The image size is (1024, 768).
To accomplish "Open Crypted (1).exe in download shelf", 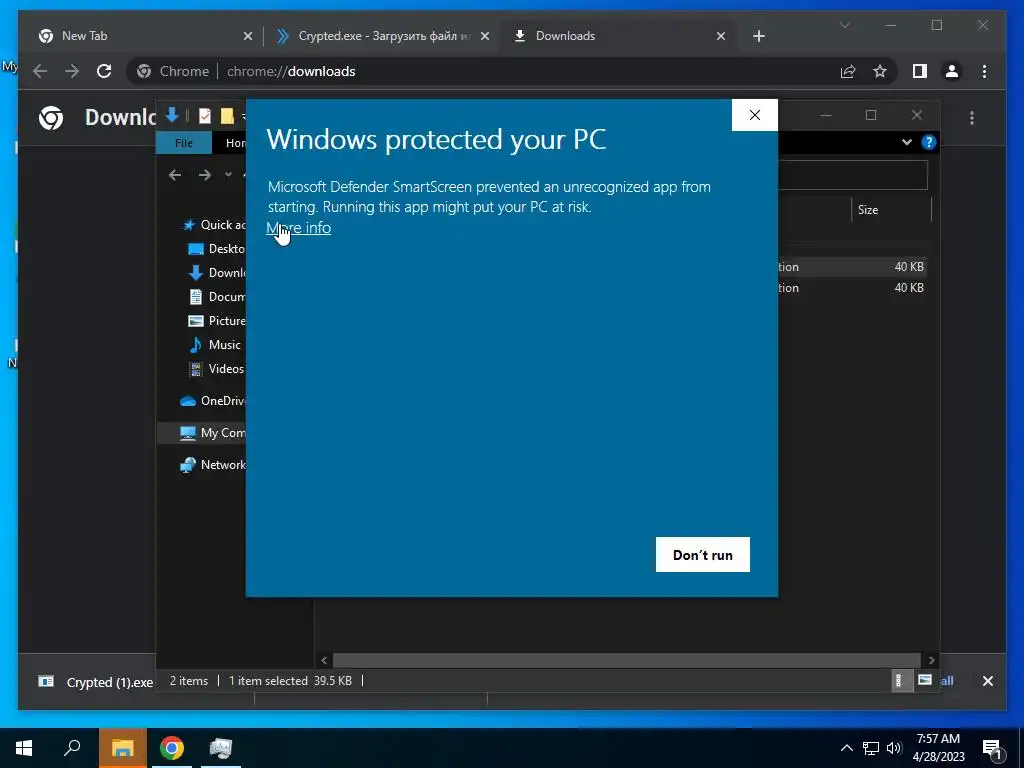I will pyautogui.click(x=95, y=682).
